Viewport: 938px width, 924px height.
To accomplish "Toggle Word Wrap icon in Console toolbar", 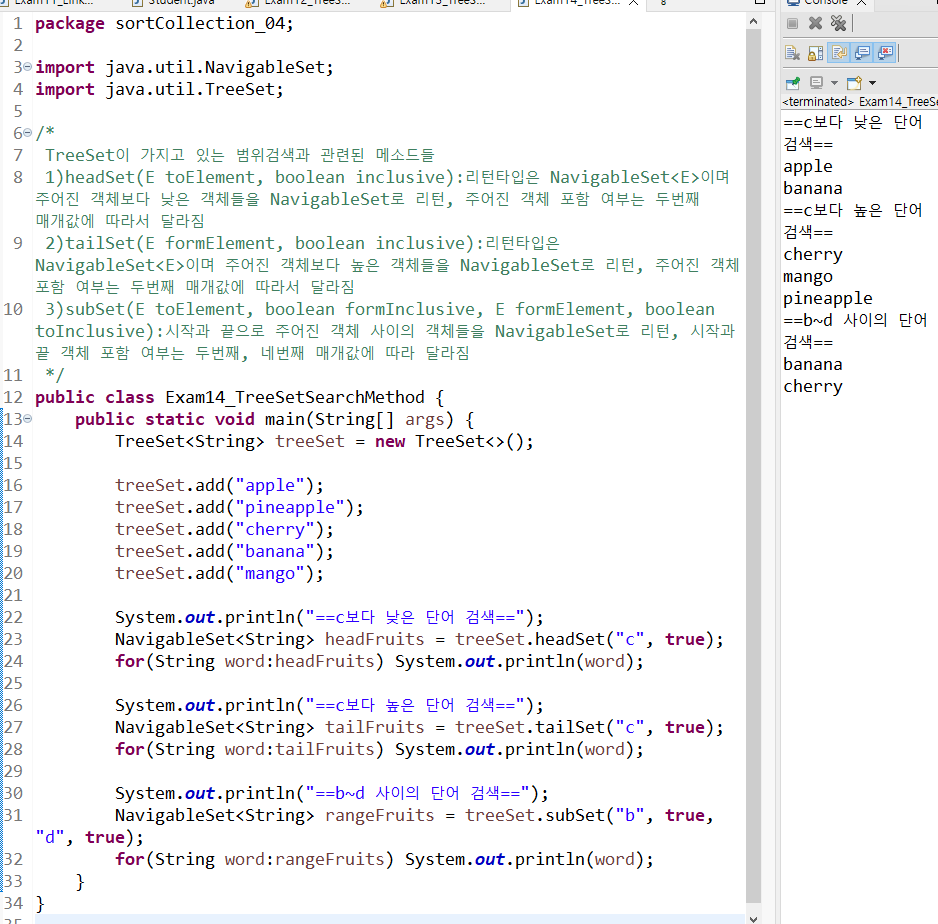I will 839,53.
